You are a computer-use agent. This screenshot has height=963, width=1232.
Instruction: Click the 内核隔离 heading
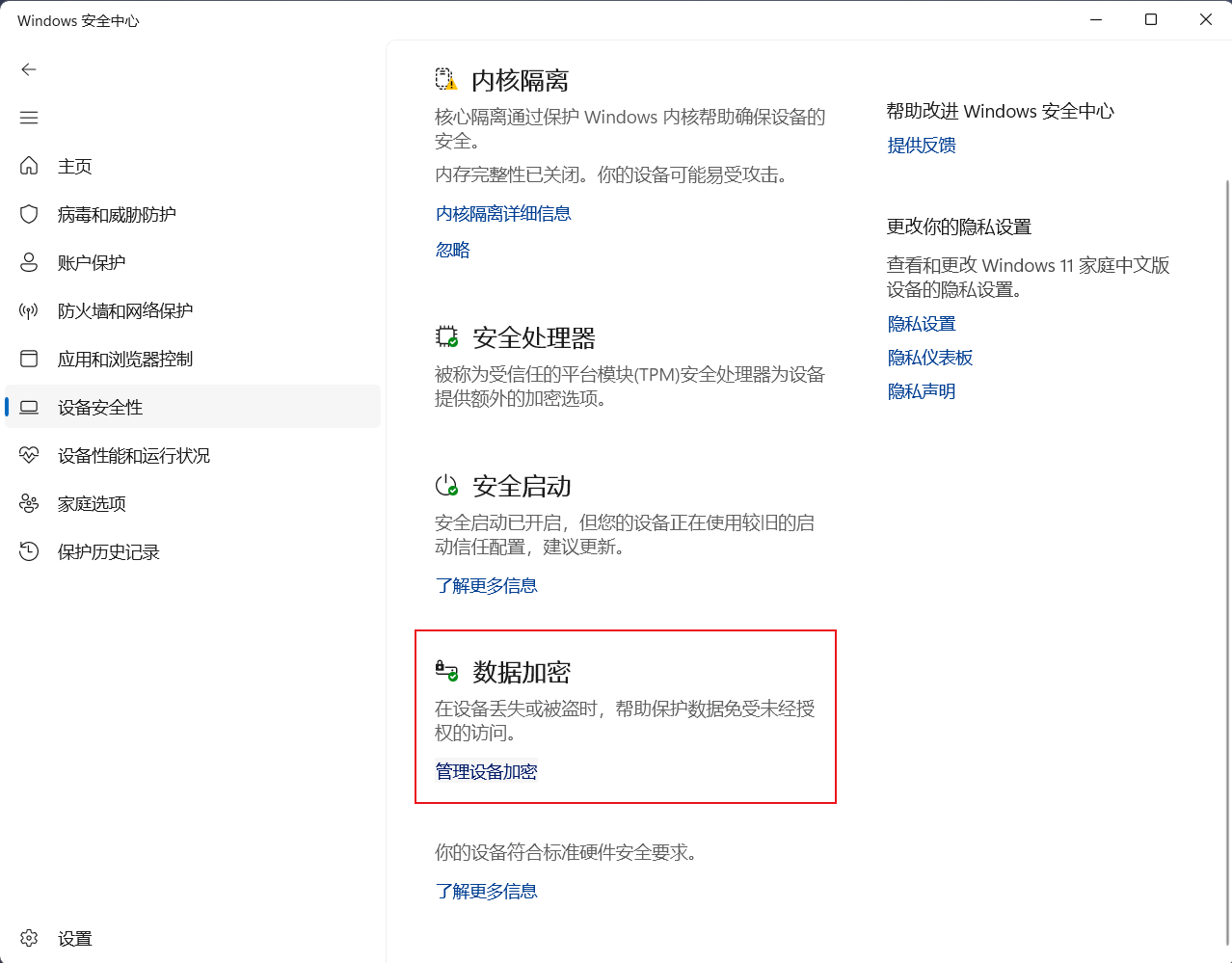pyautogui.click(x=521, y=80)
